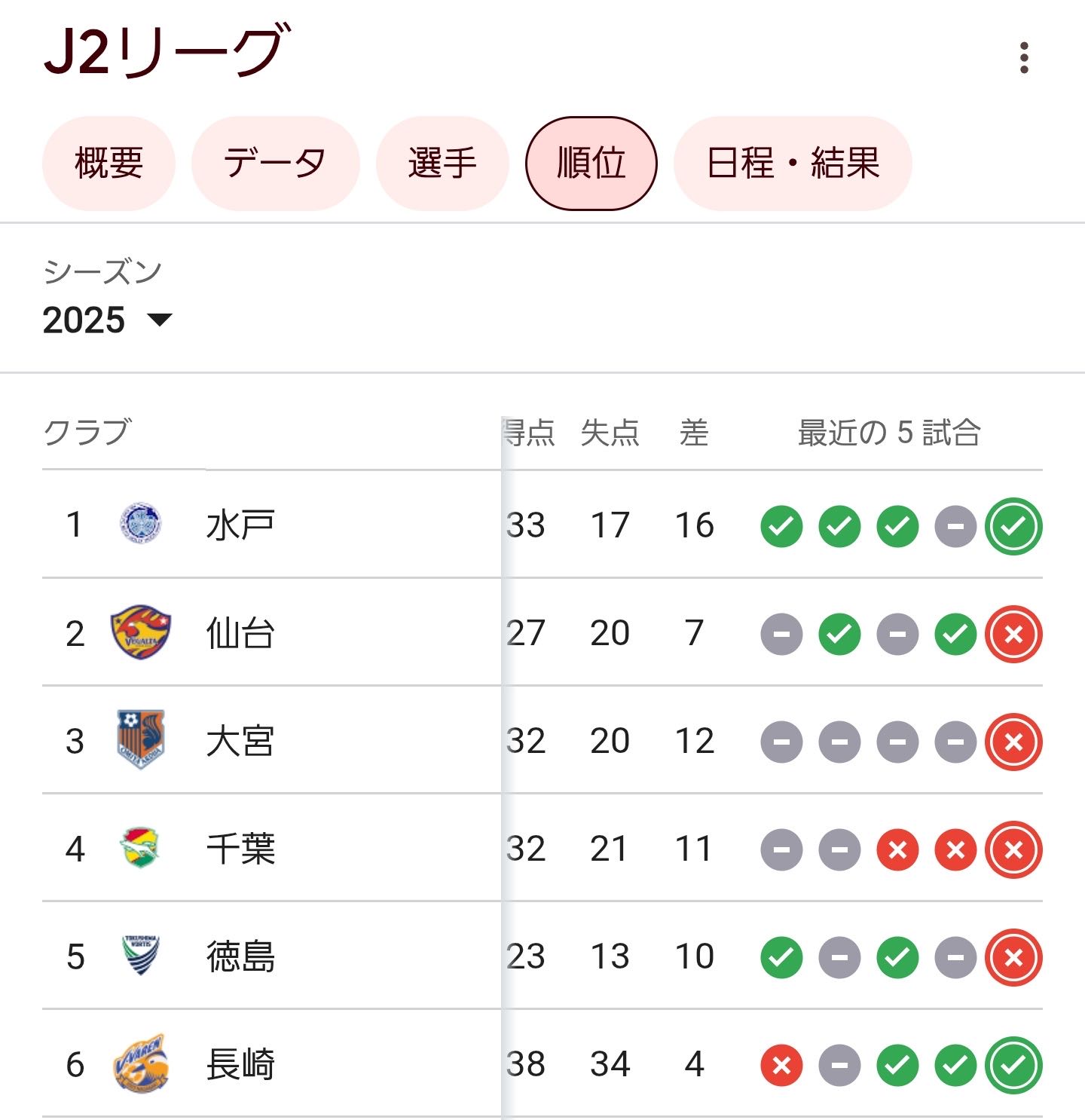Open the three-dot more options menu
The width and height of the screenshot is (1085, 1120).
point(1023,58)
